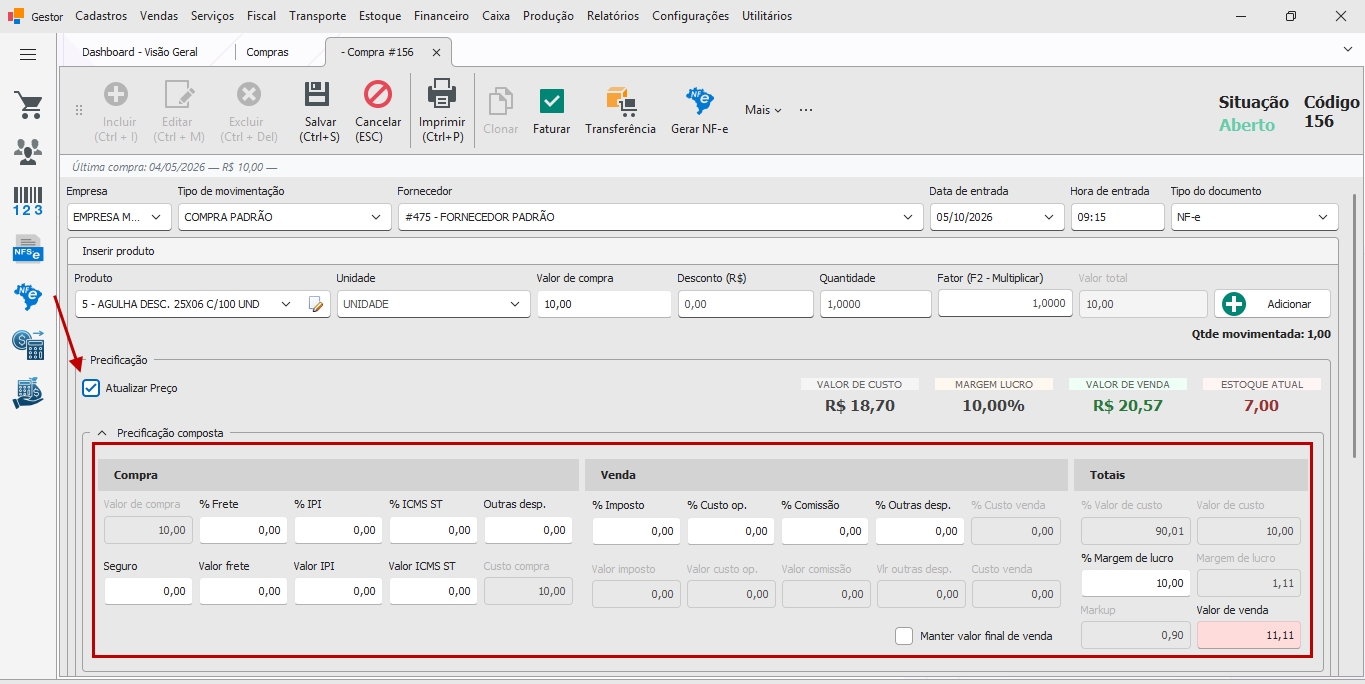Open the shopping cart sidebar icon
This screenshot has height=684, width=1365.
click(x=28, y=105)
